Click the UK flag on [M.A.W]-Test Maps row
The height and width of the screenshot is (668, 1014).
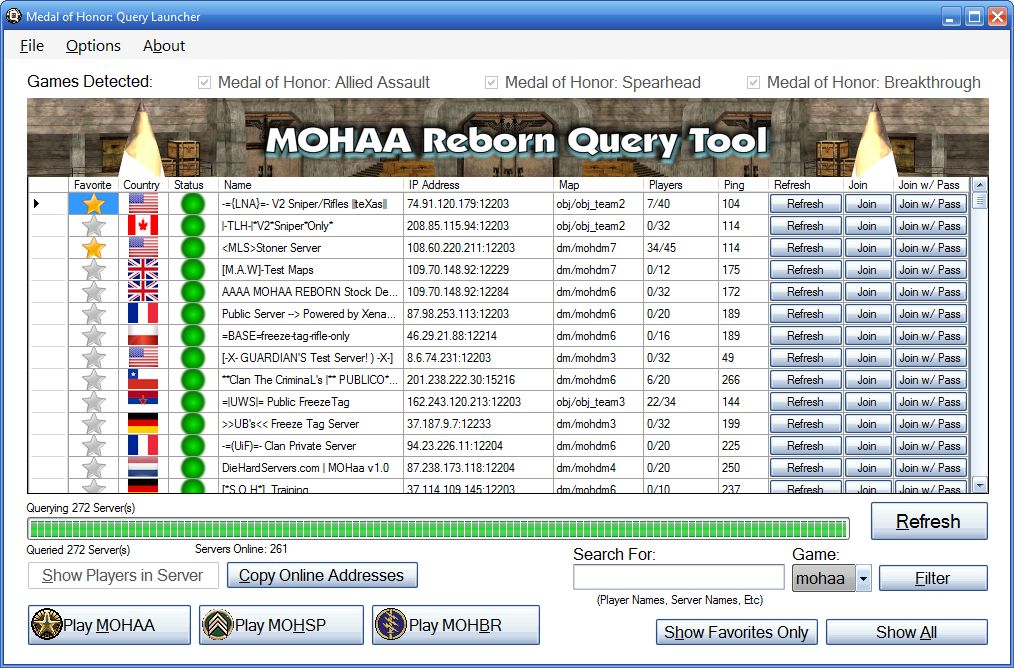pyautogui.click(x=141, y=269)
